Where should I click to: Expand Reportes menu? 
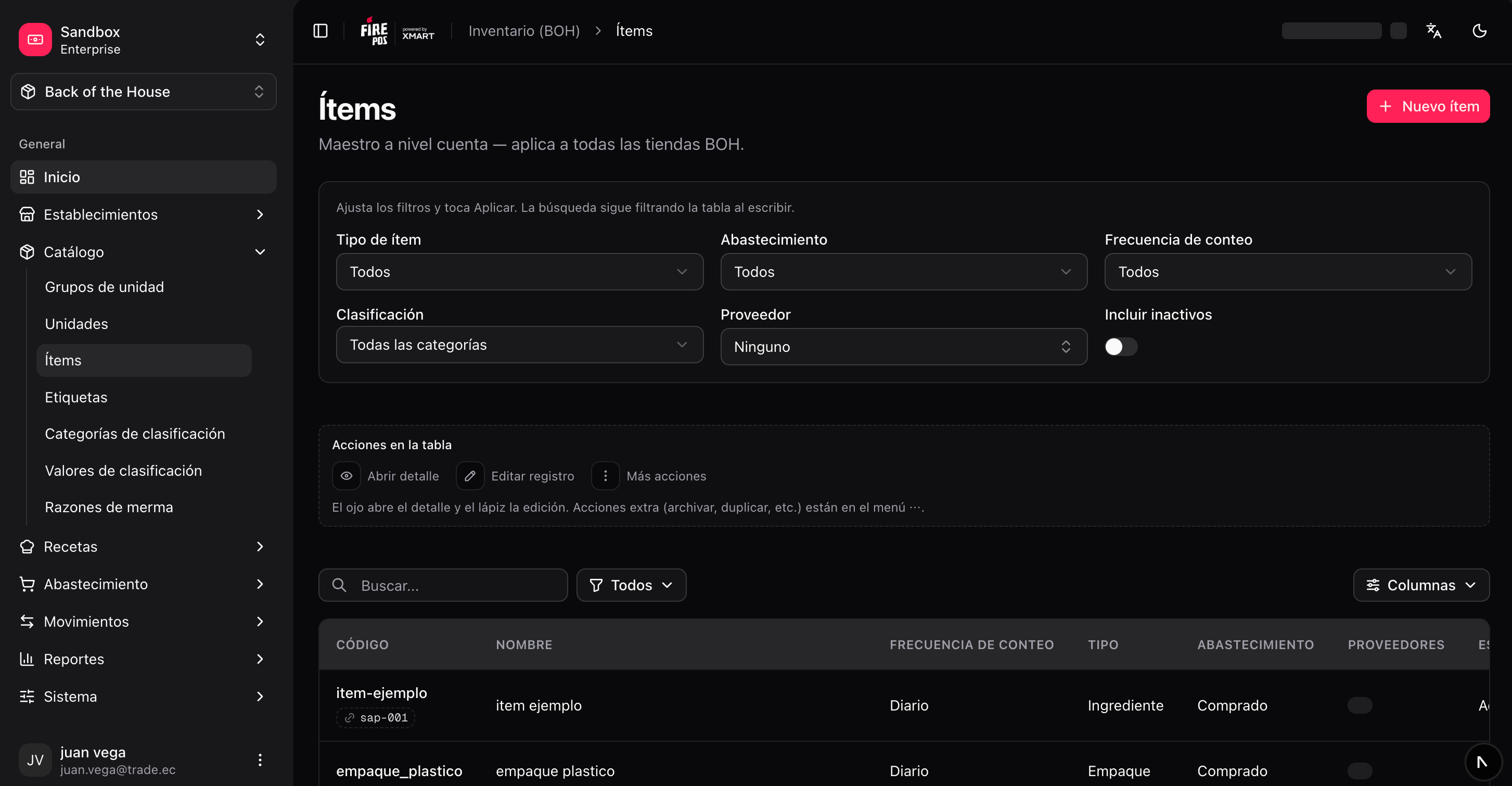tap(143, 658)
